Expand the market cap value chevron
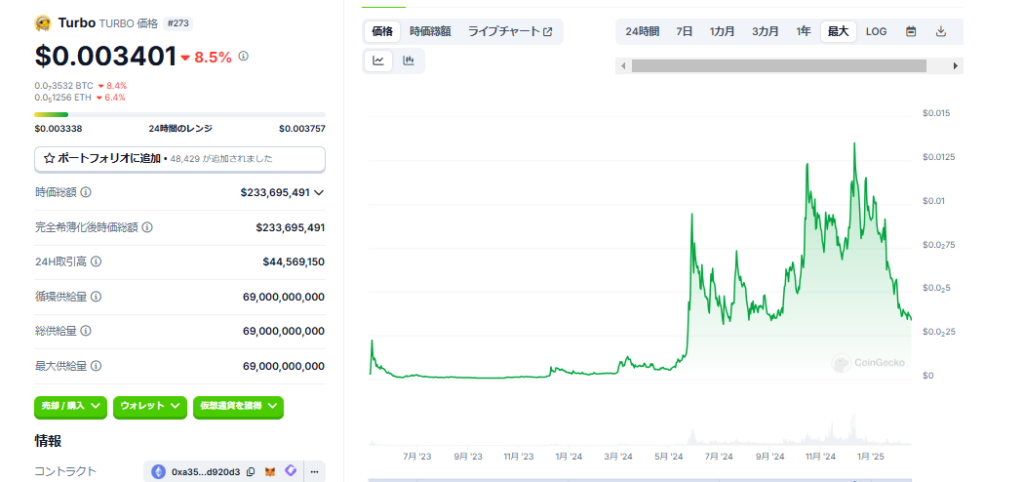The width and height of the screenshot is (1024, 482). point(319,192)
